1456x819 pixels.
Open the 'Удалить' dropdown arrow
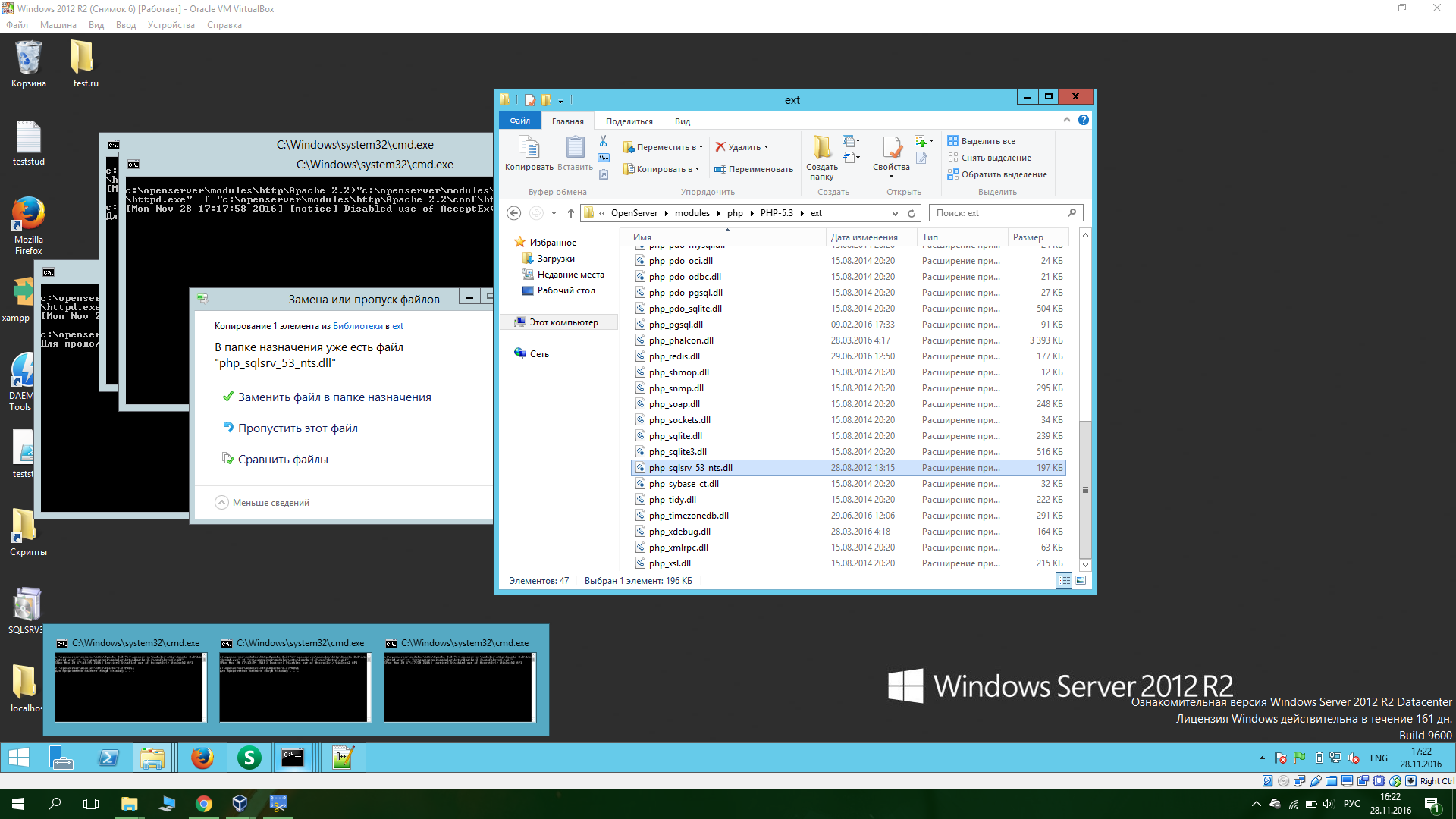pos(766,147)
